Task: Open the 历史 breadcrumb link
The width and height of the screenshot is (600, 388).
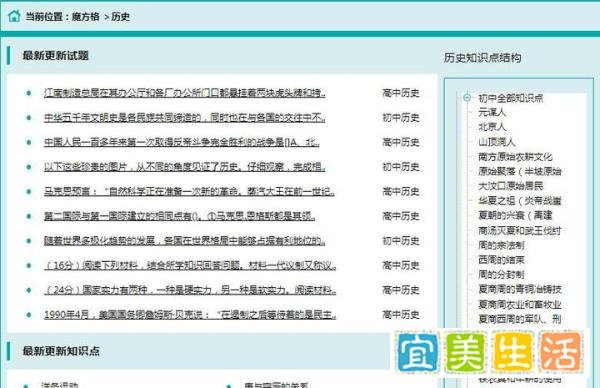Action: pos(121,16)
